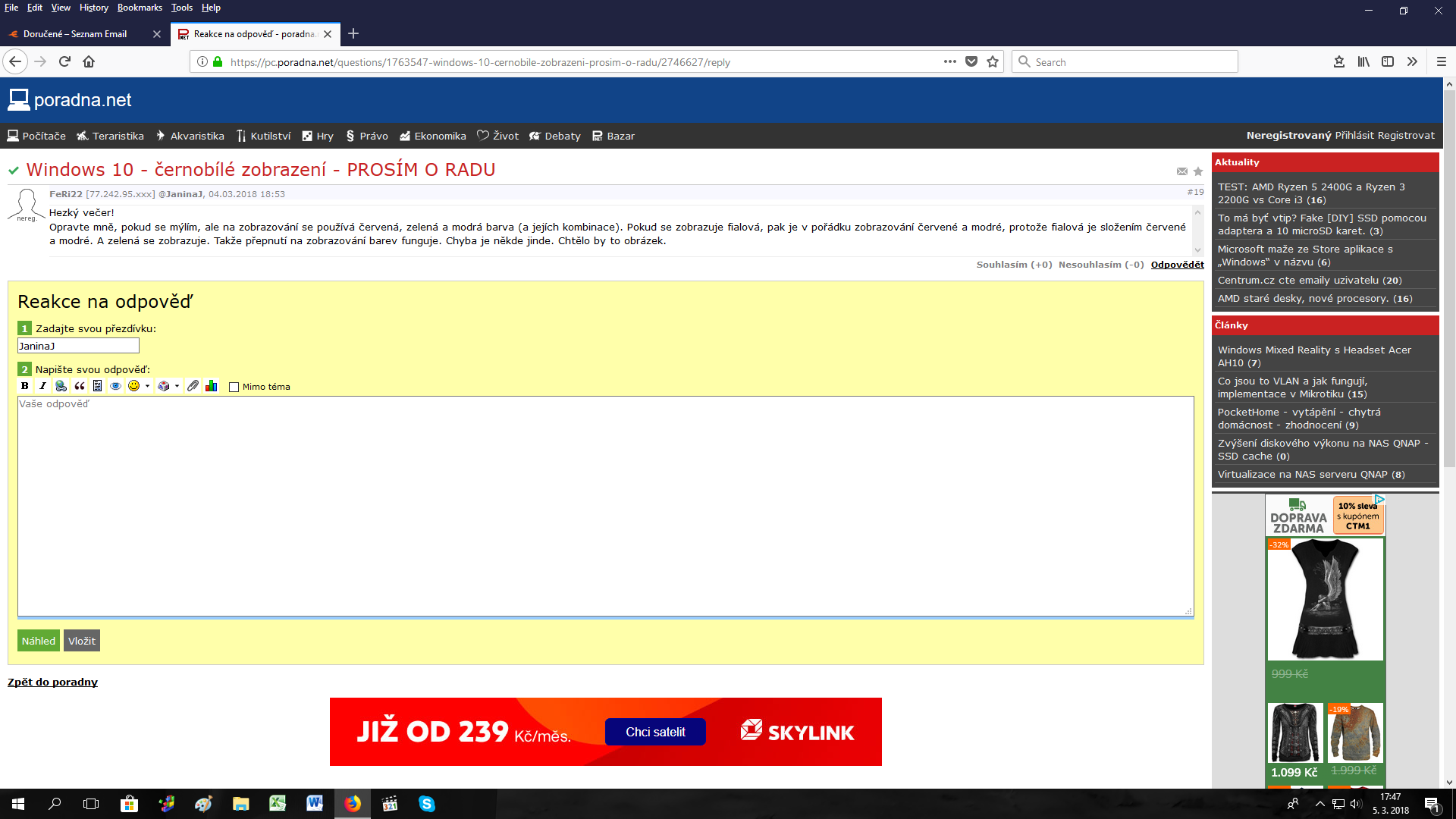The width and height of the screenshot is (1456, 819).
Task: Insert code listing document icon
Action: tap(98, 386)
